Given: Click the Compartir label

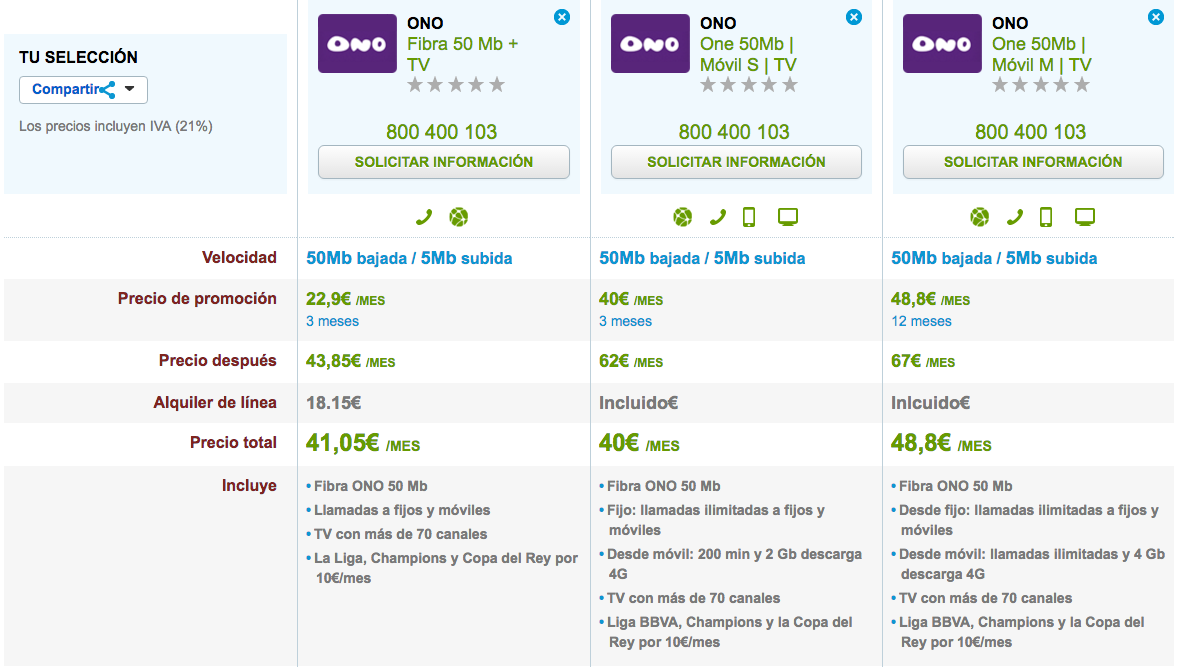Looking at the screenshot, I should [x=65, y=89].
